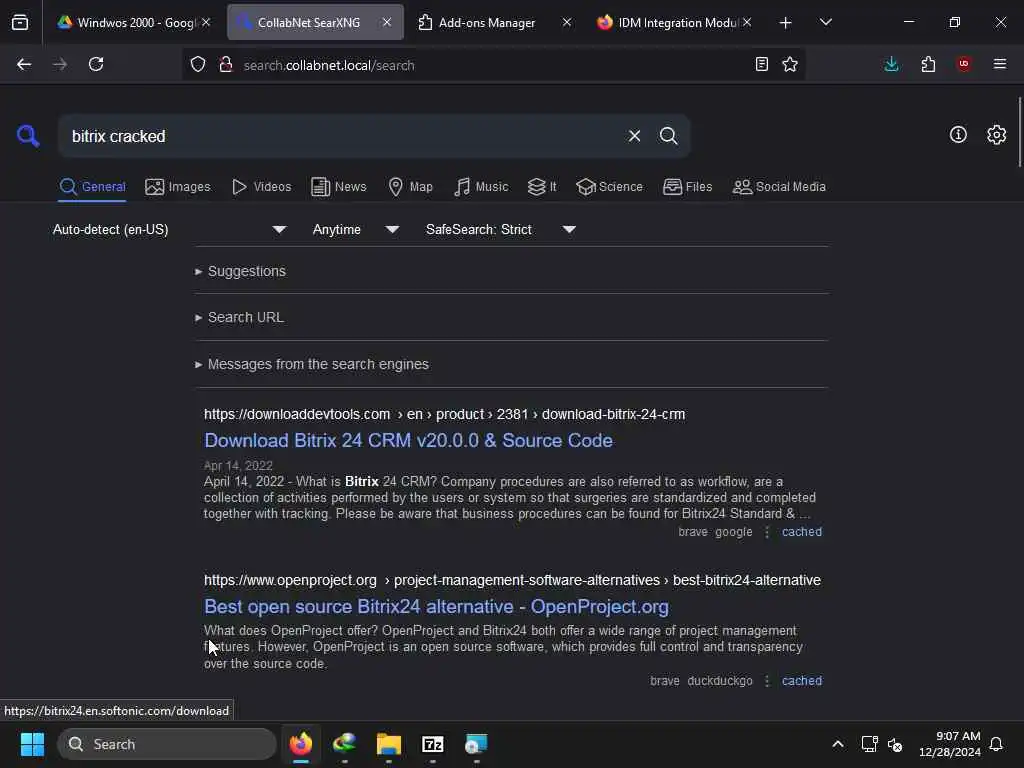
Task: Go back with the browser back arrow
Action: 24,64
